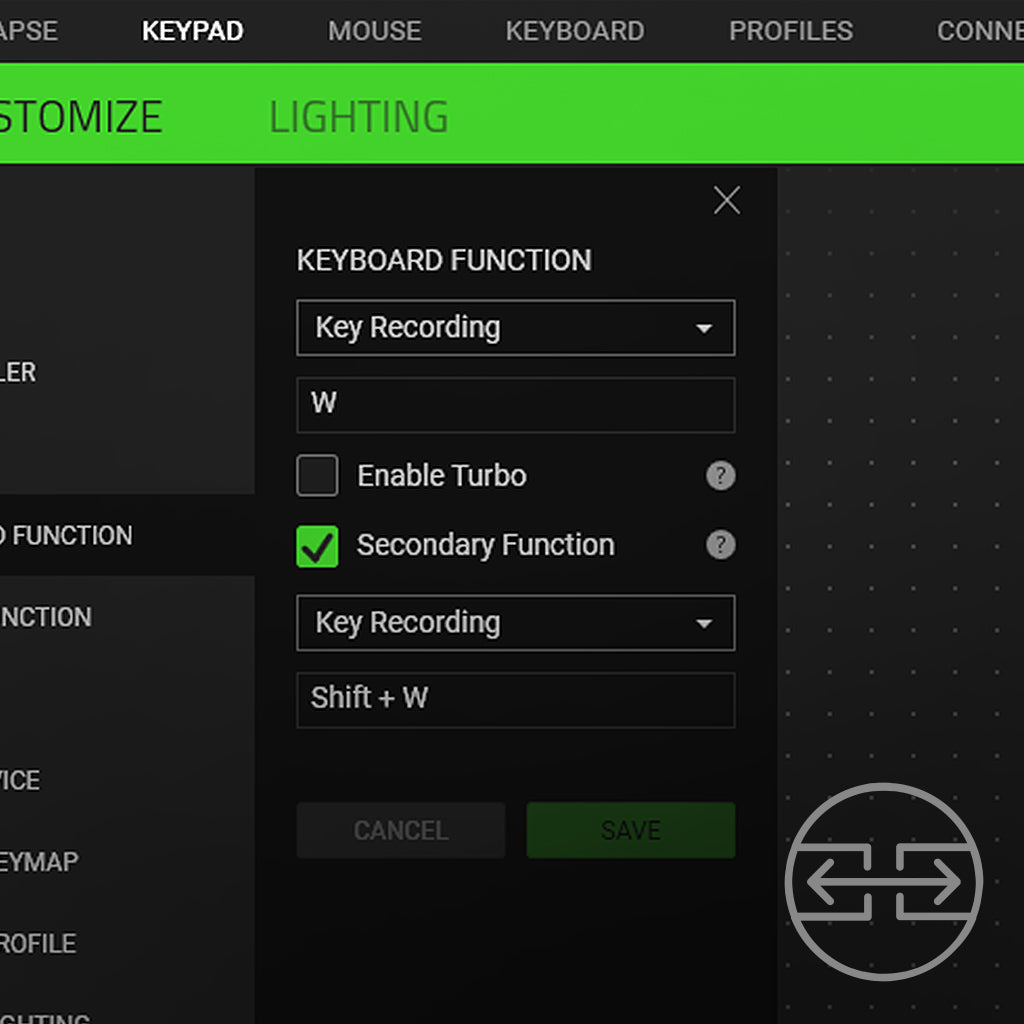
Task: Switch to the Lighting subtab
Action: [x=358, y=117]
